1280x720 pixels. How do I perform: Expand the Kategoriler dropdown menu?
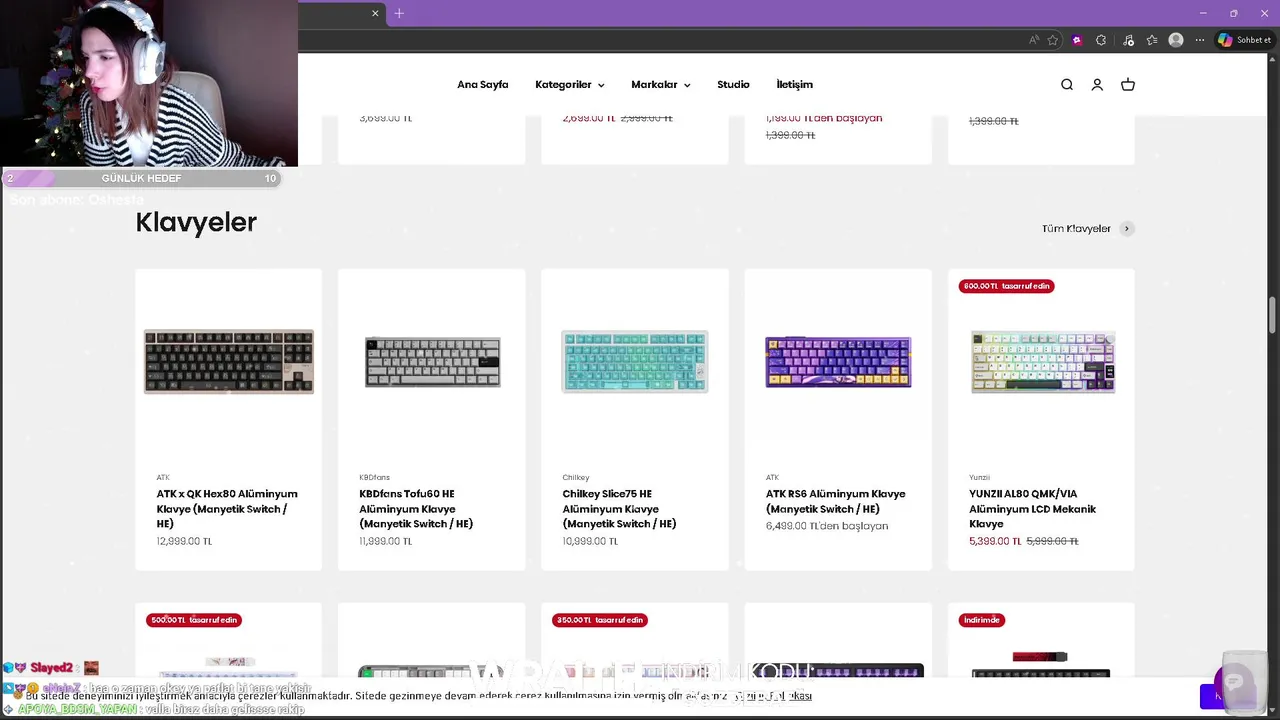[569, 85]
